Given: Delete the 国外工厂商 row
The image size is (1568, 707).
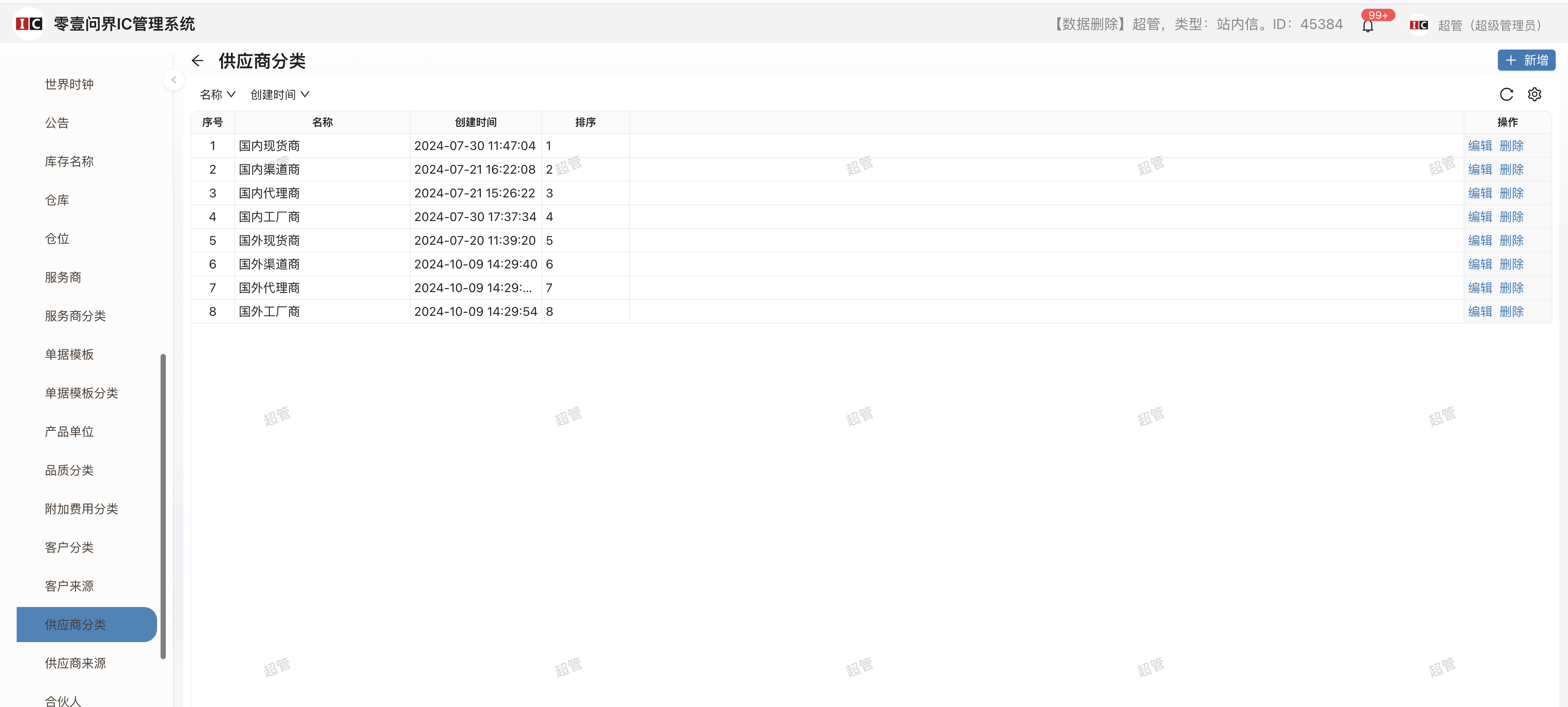Looking at the screenshot, I should coord(1511,311).
